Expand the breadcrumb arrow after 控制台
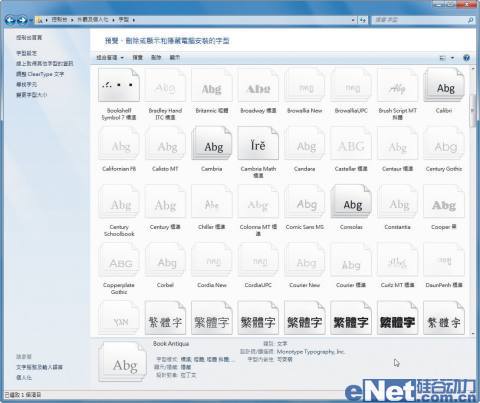This screenshot has height=403, width=480. (x=72, y=20)
